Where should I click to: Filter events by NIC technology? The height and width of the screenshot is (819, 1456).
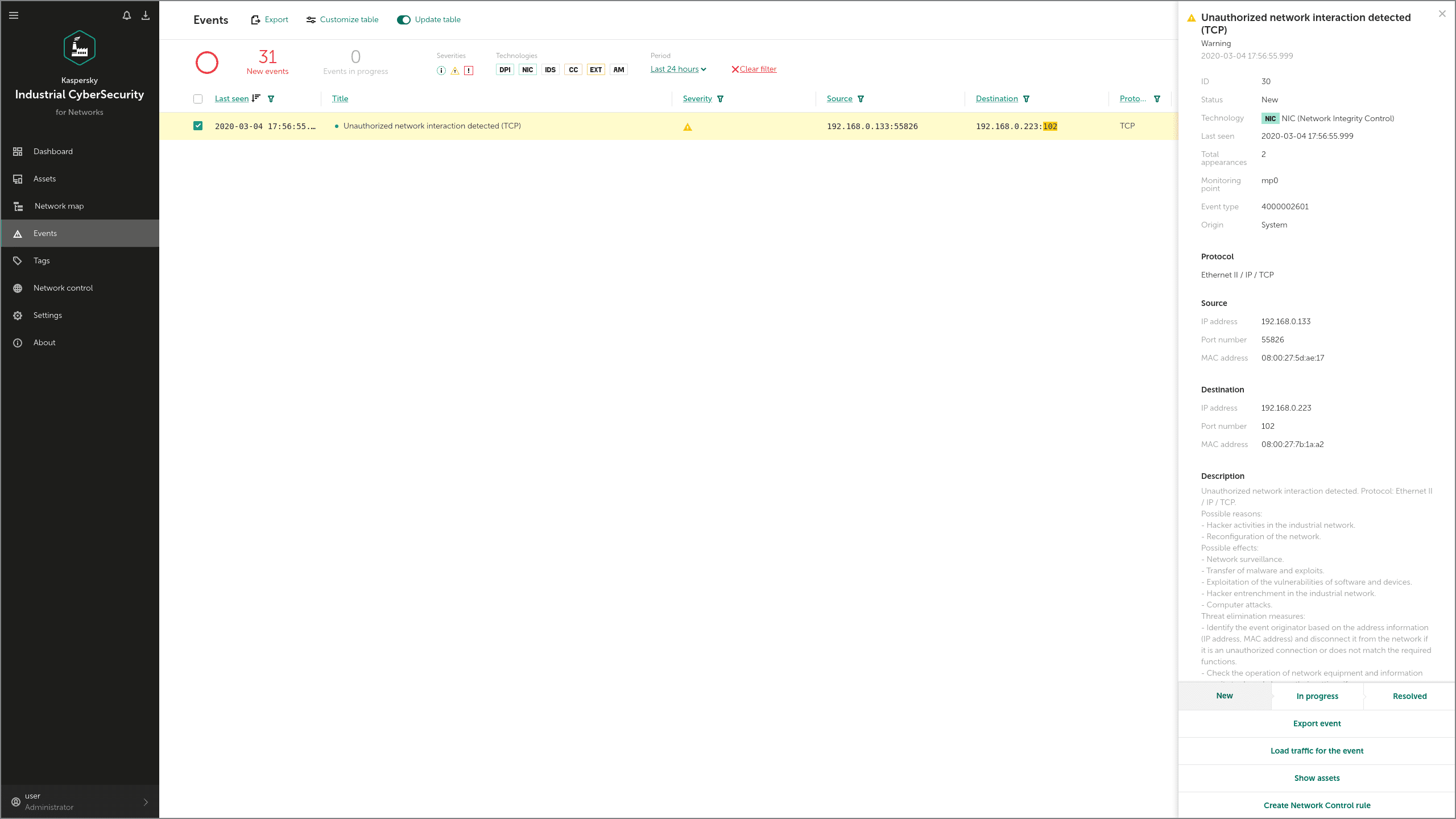[527, 70]
